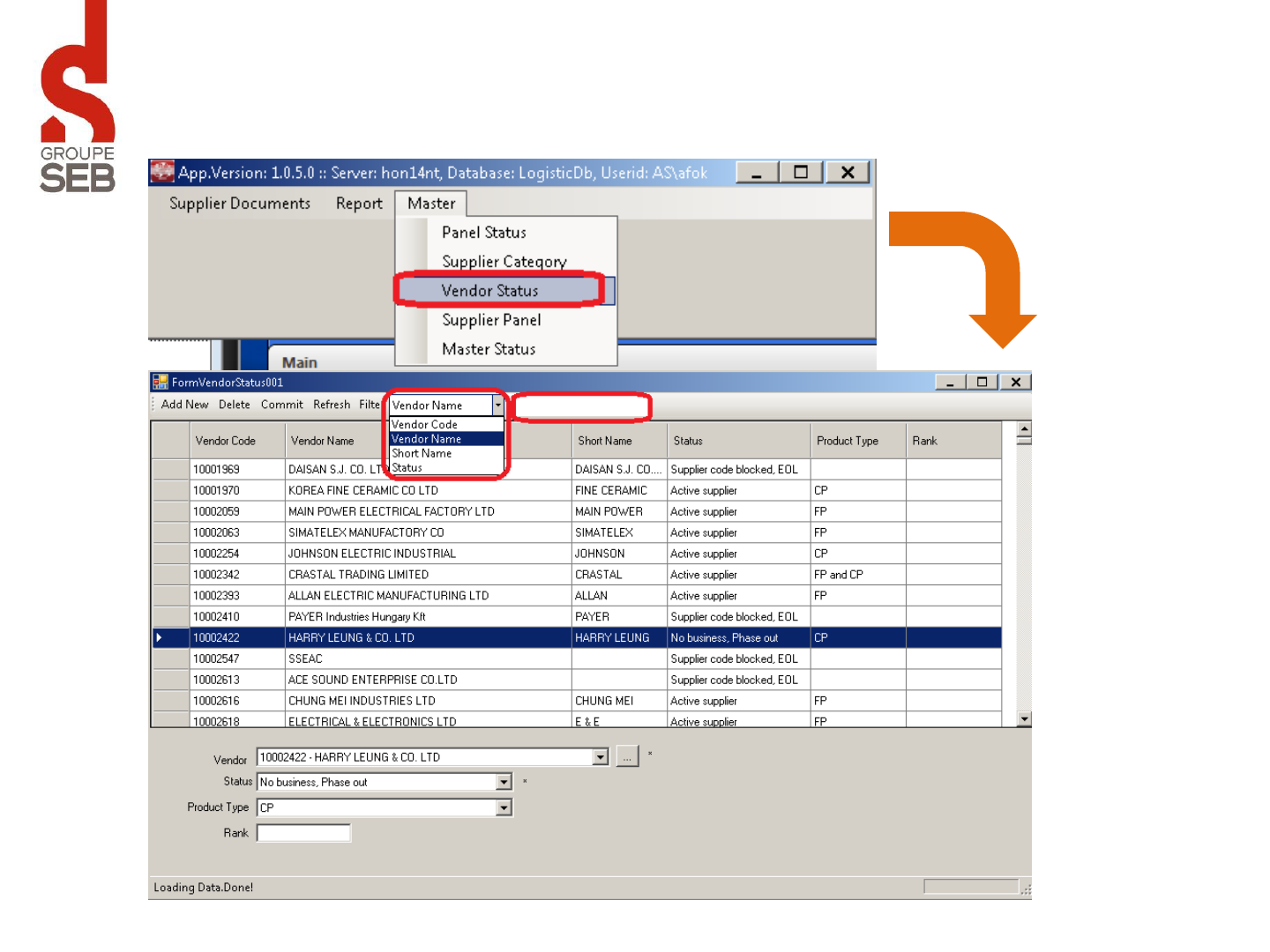Sort by Vendor Code column header

click(x=237, y=441)
